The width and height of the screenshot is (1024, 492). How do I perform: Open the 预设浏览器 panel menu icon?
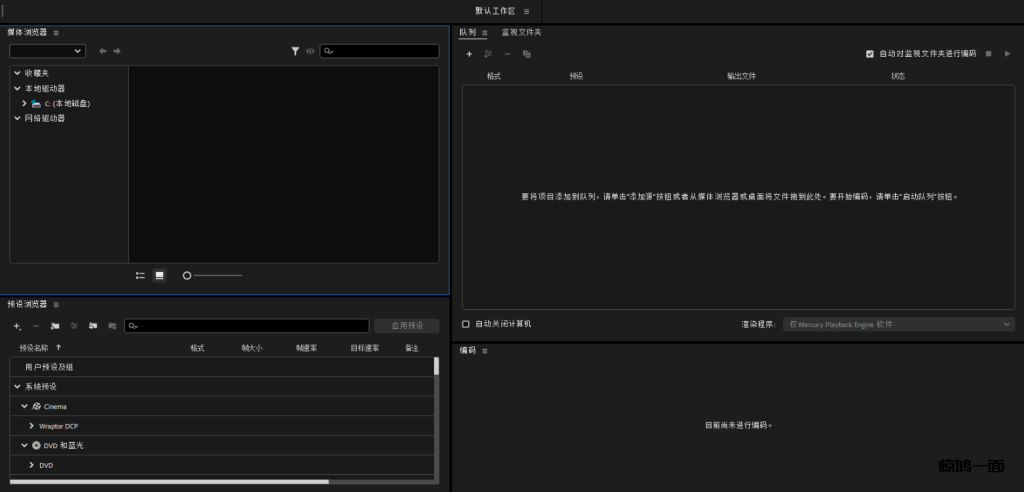click(56, 304)
